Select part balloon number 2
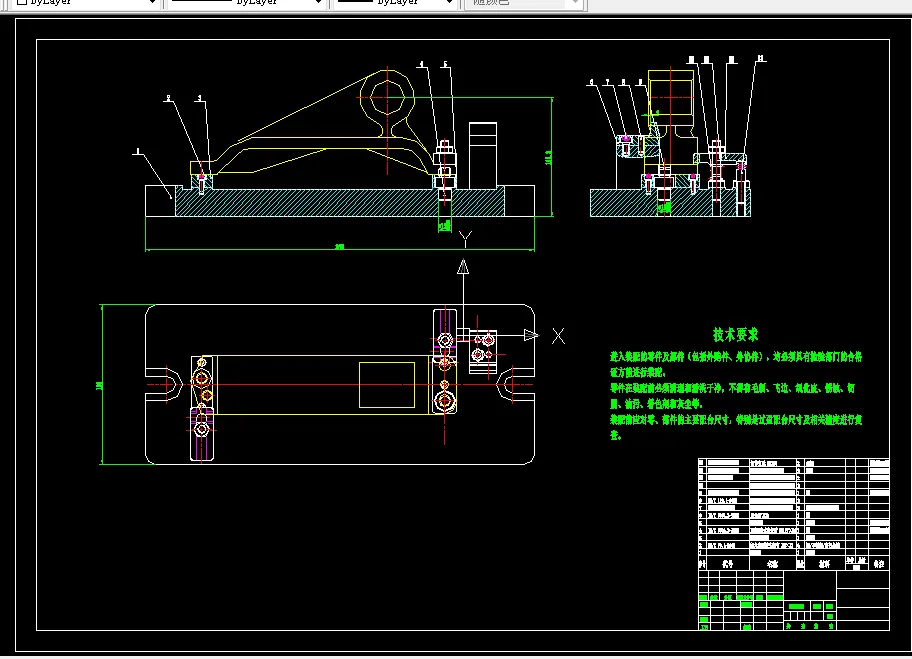The width and height of the screenshot is (912, 659). click(x=169, y=98)
